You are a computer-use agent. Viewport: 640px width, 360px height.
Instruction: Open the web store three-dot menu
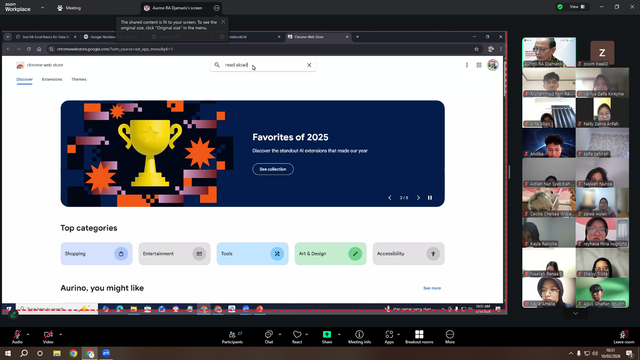coord(467,65)
